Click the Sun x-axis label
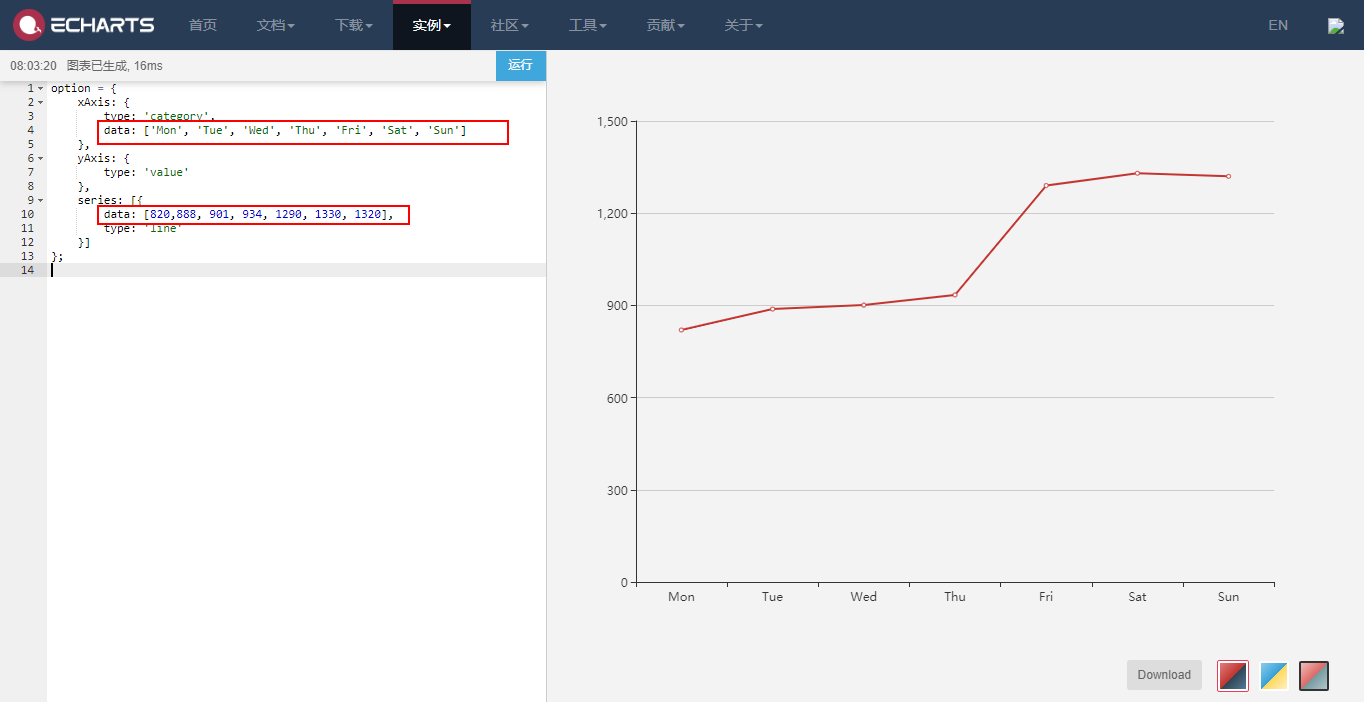Image resolution: width=1364 pixels, height=702 pixels. tap(1228, 597)
